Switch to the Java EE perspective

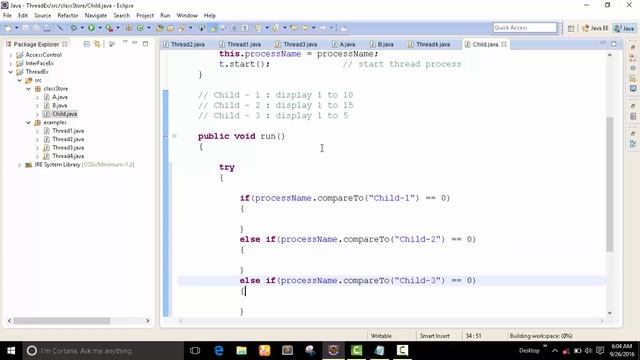pos(595,28)
